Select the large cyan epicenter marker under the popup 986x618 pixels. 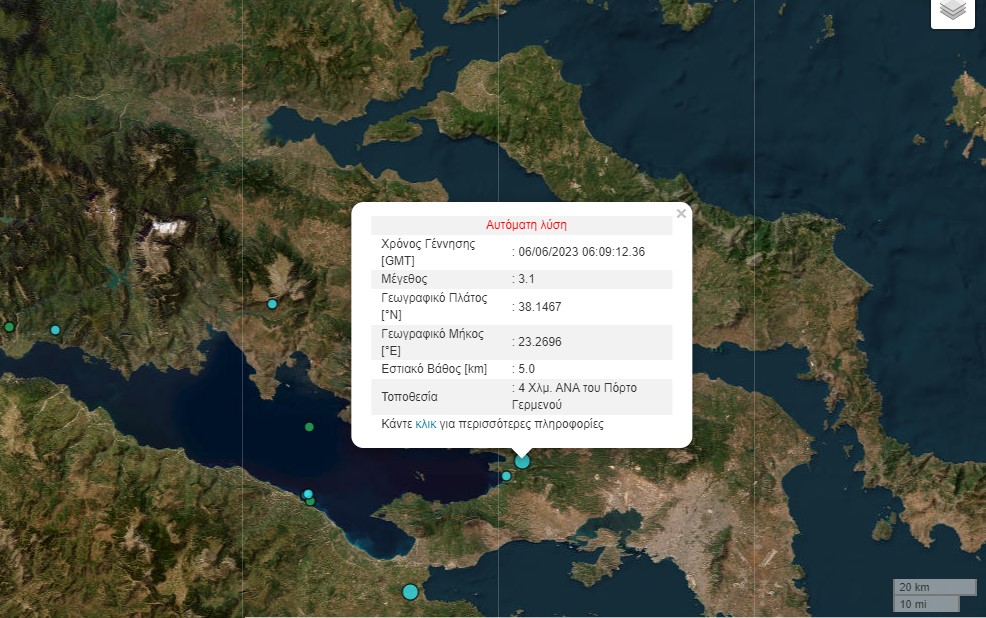(522, 461)
